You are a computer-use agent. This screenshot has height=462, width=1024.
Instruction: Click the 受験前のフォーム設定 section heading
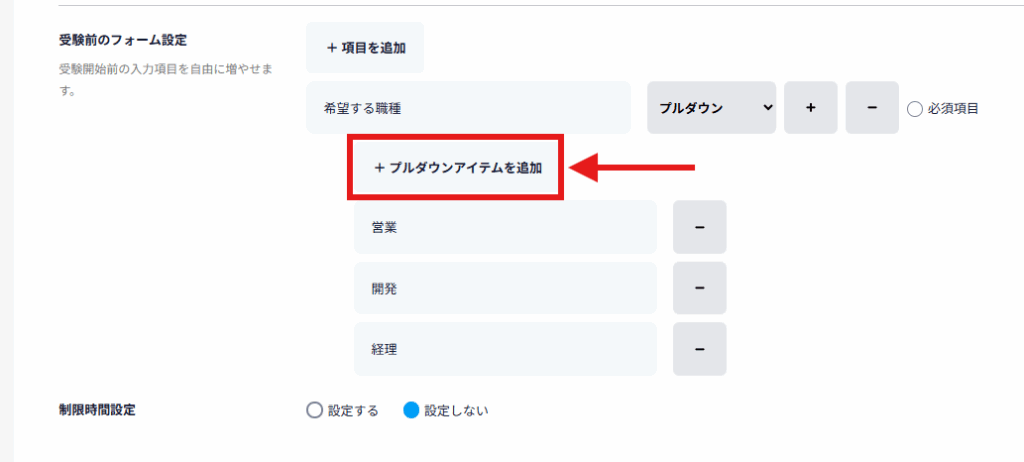coord(123,40)
